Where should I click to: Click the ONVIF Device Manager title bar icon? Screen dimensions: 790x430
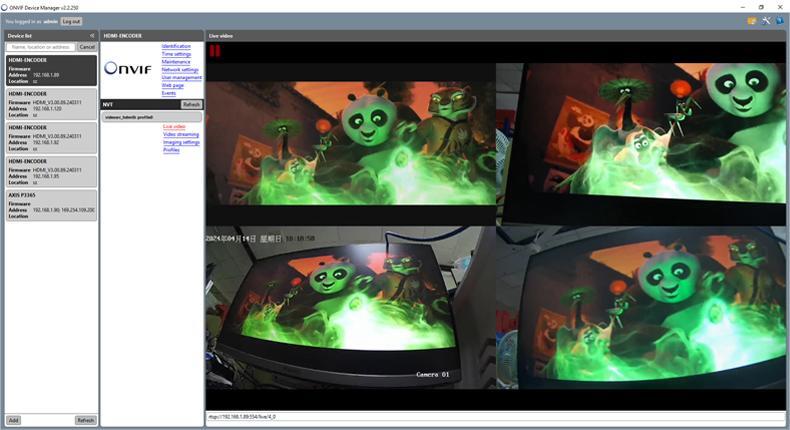pos(4,8)
